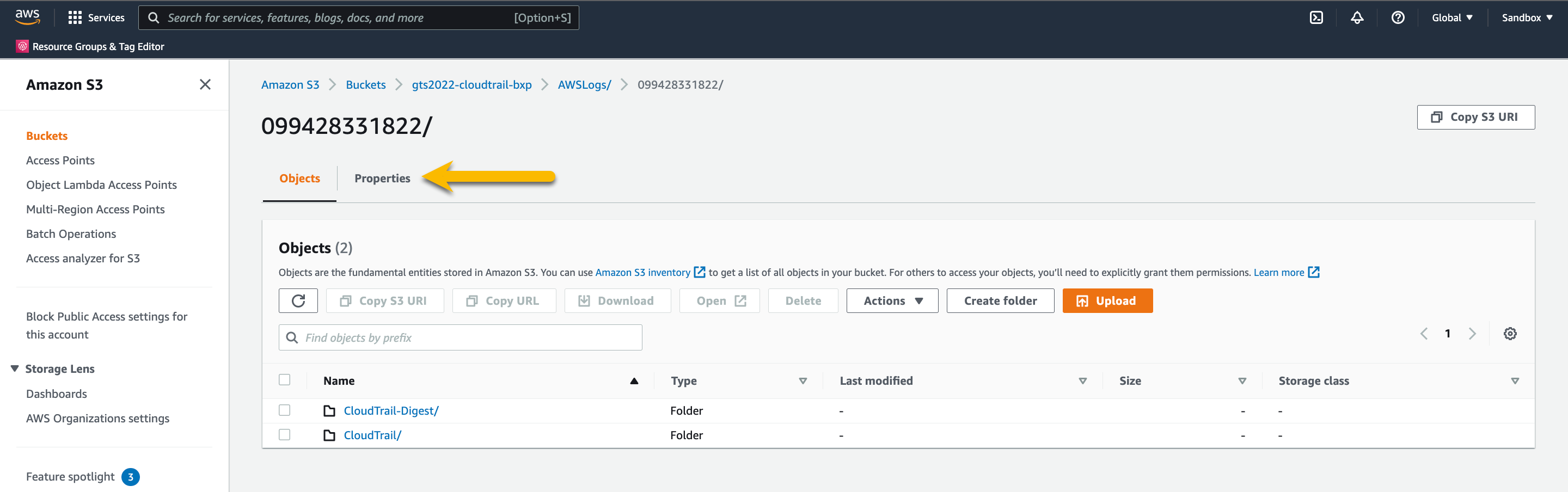Switch to the Properties tab
Screen dimensions: 1568x492
(x=382, y=178)
